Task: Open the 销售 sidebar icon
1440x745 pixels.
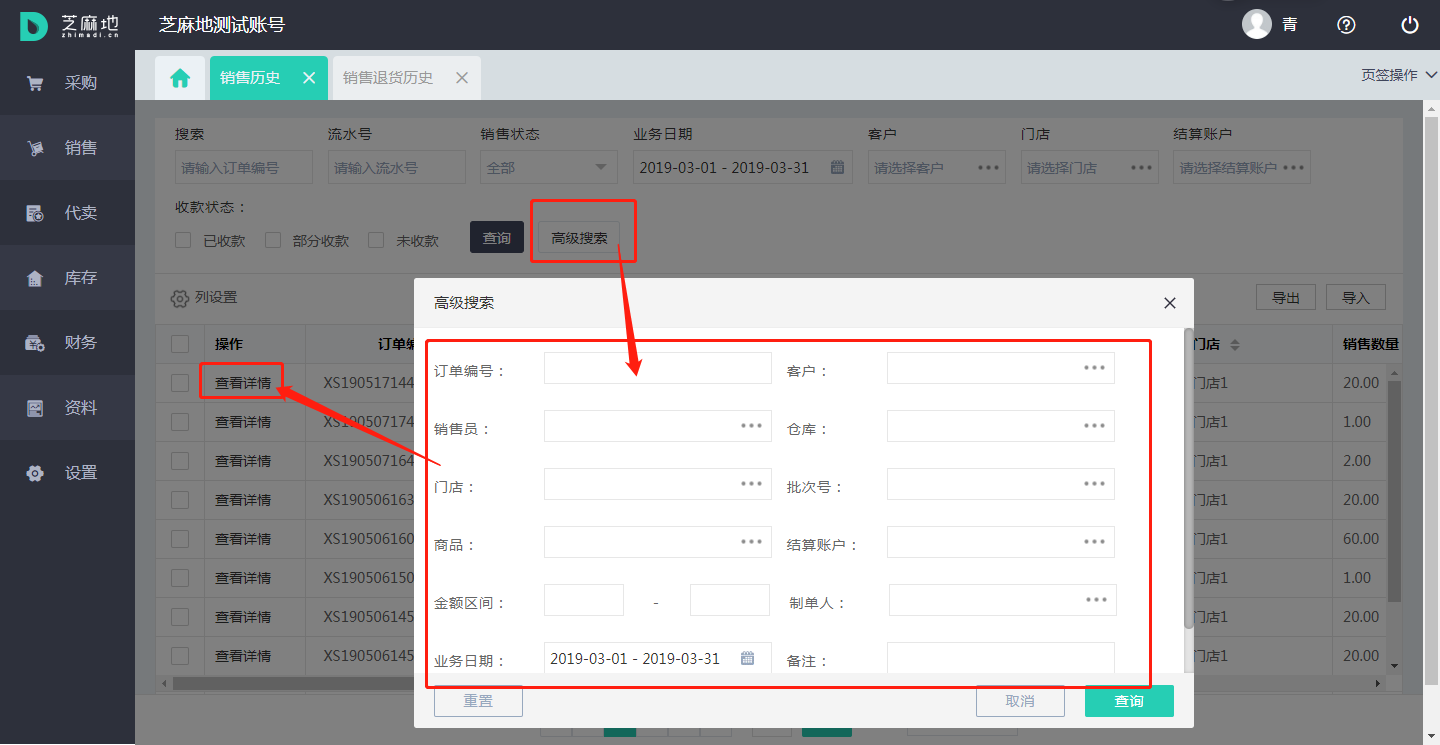Action: point(35,148)
